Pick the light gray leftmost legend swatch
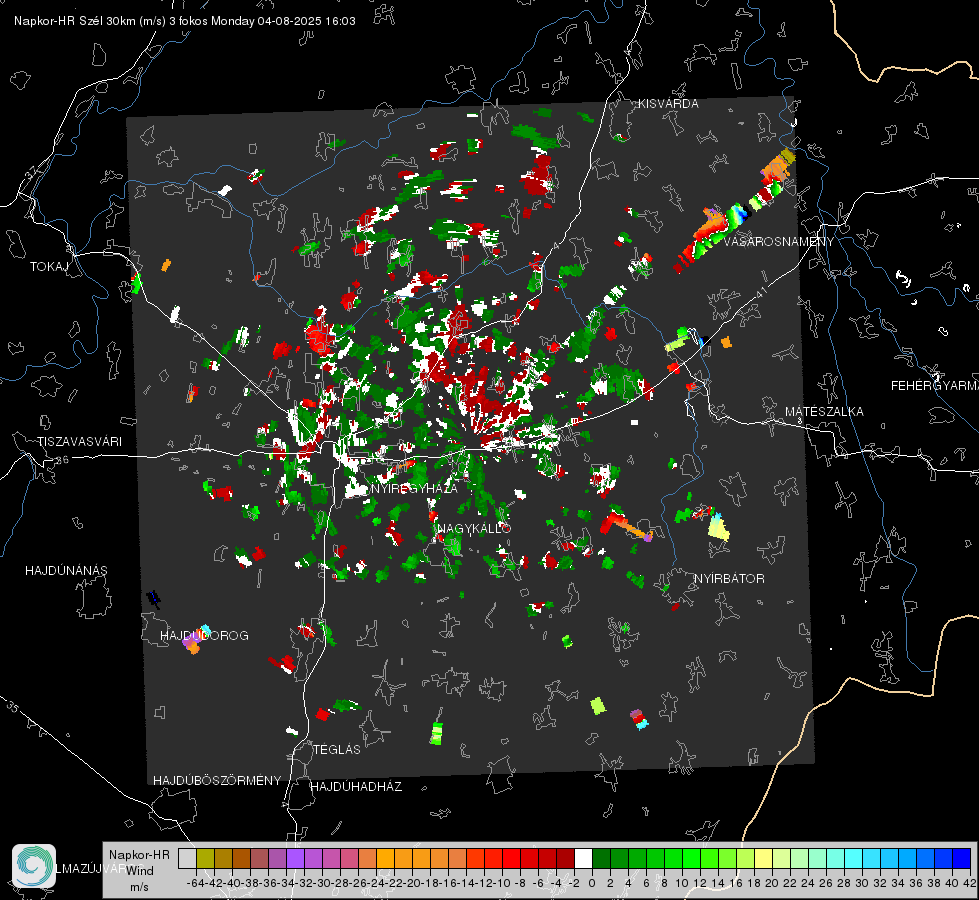This screenshot has width=979, height=900. coord(187,858)
